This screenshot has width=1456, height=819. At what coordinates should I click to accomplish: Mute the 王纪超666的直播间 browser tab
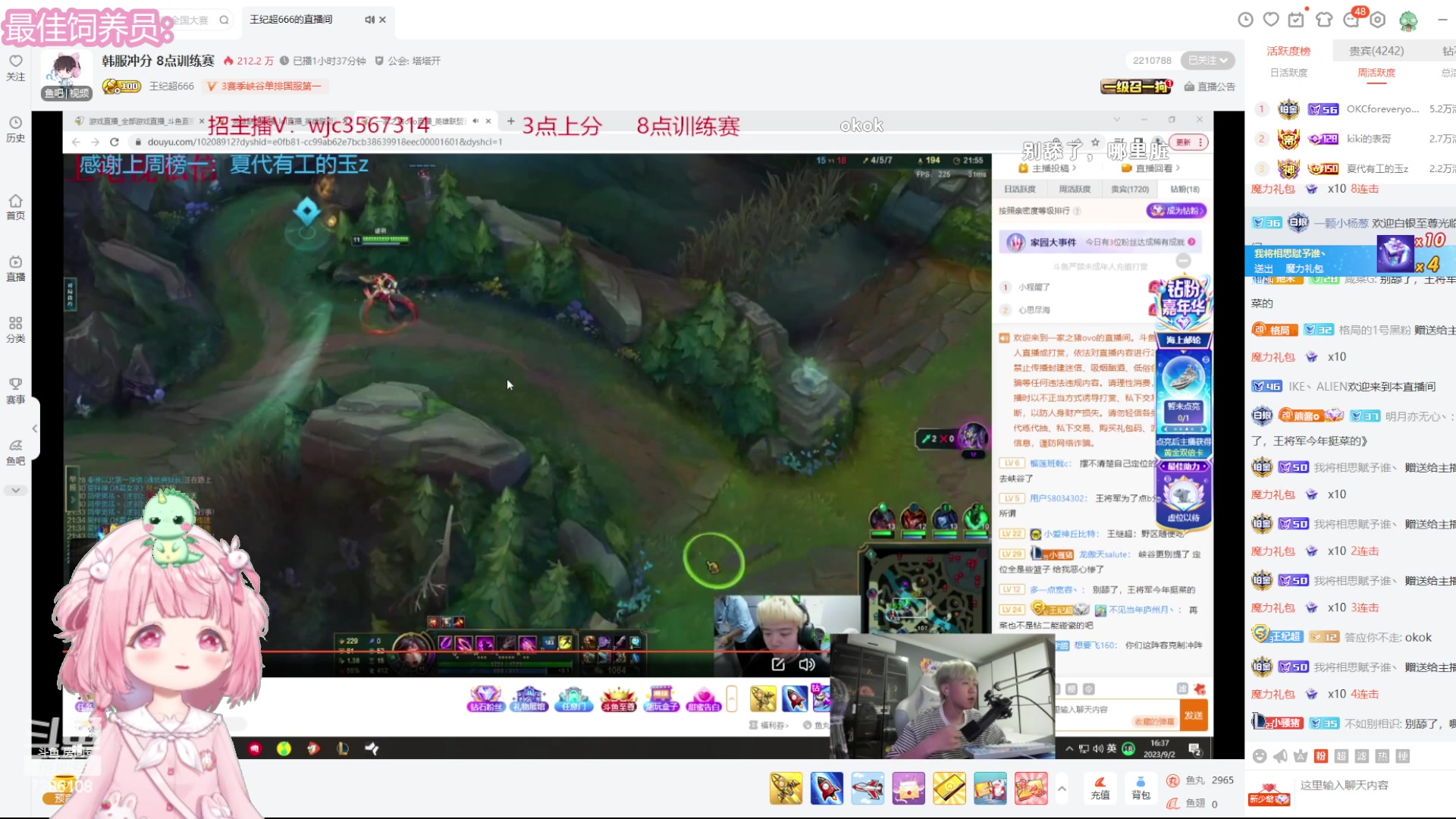click(369, 20)
